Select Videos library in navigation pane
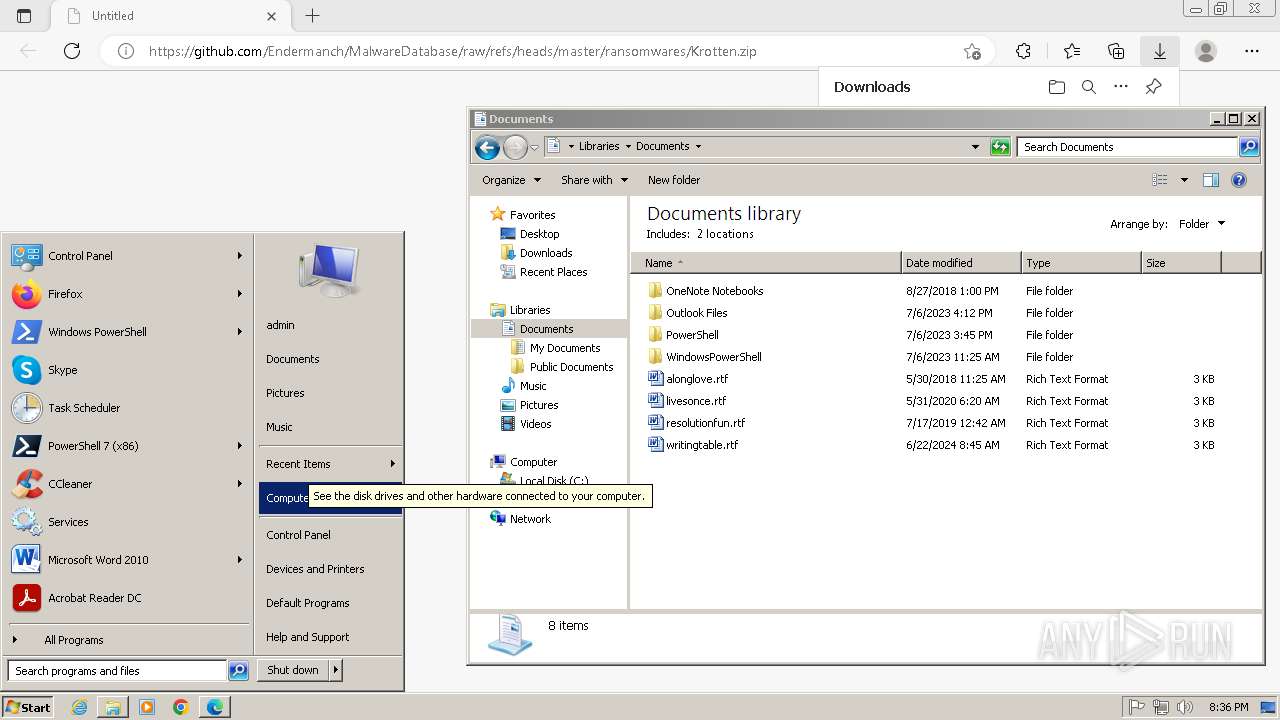This screenshot has width=1280, height=720. (x=535, y=424)
